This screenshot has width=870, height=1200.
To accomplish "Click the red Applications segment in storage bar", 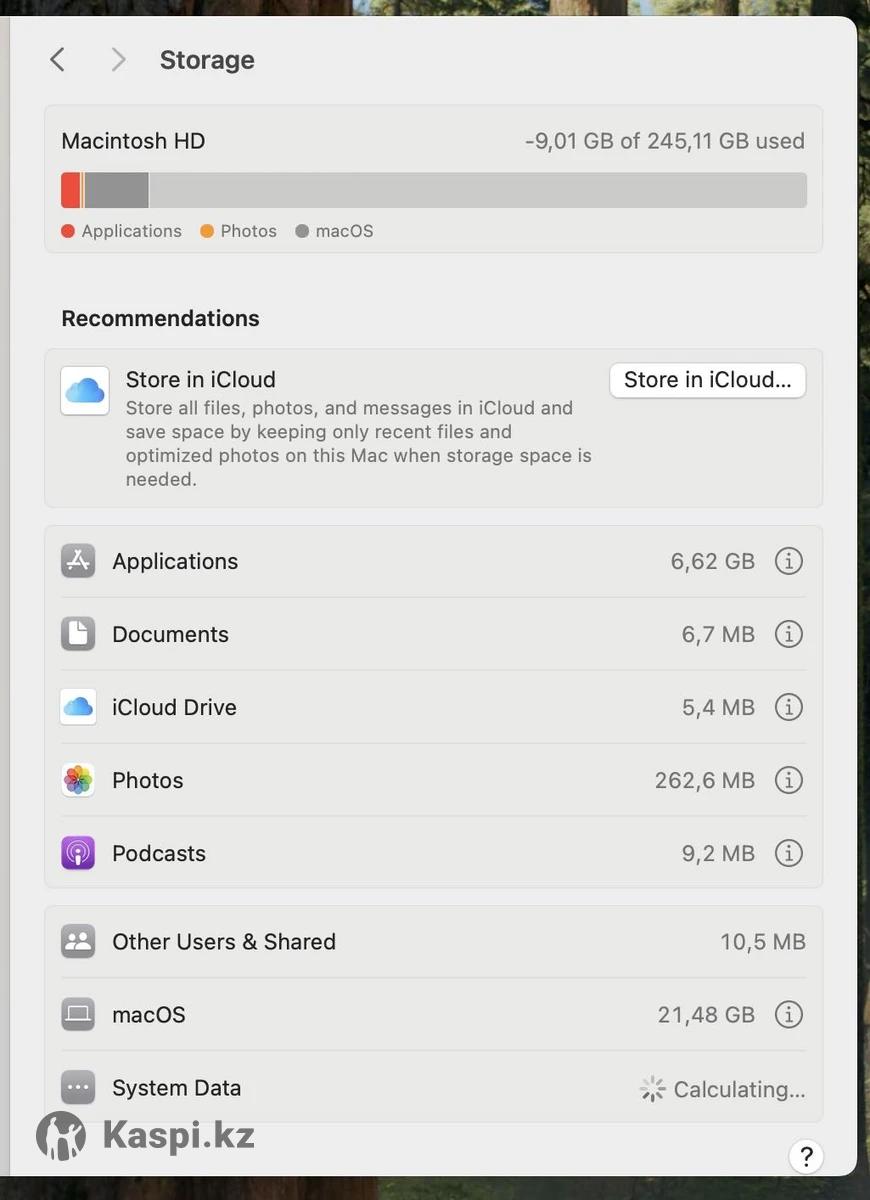I will point(71,190).
